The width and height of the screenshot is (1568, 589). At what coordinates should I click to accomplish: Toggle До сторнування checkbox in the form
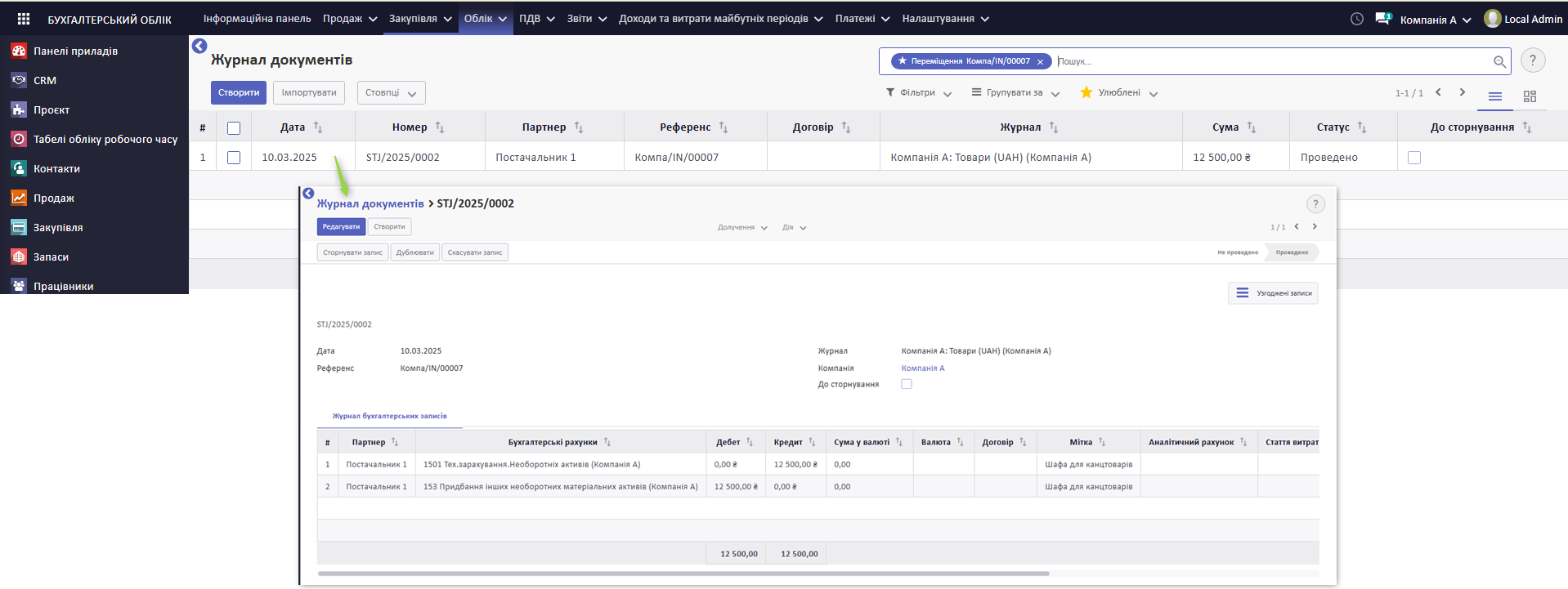click(907, 384)
